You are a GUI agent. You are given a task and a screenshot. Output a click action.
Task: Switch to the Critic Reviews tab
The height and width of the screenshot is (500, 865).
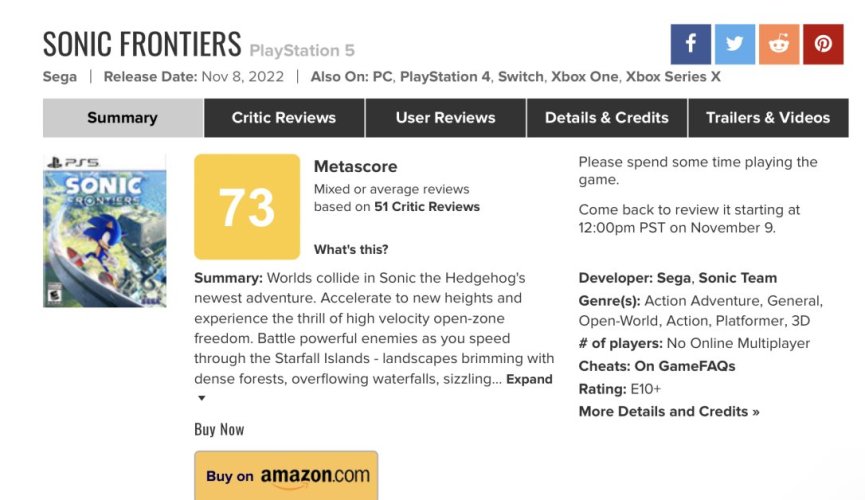(x=284, y=118)
